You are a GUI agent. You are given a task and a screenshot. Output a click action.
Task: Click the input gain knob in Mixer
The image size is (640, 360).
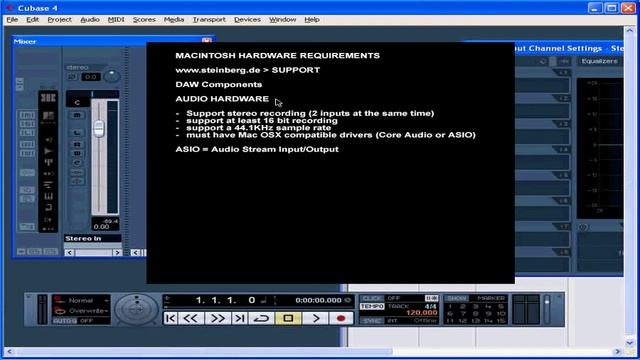point(111,76)
